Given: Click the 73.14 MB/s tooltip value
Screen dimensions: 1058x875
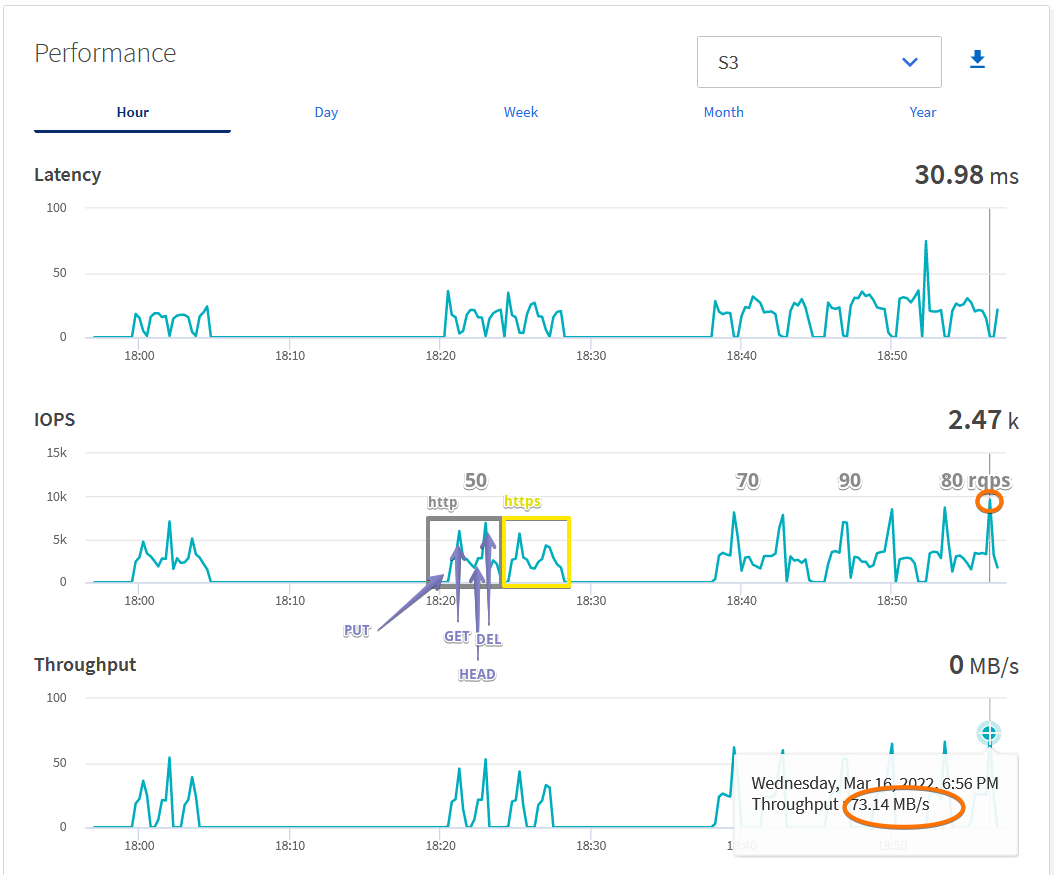Looking at the screenshot, I should (890, 804).
